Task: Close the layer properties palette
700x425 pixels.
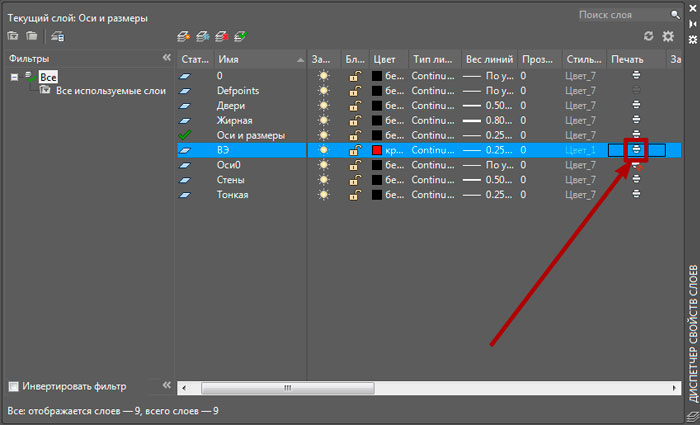Action: tap(692, 8)
